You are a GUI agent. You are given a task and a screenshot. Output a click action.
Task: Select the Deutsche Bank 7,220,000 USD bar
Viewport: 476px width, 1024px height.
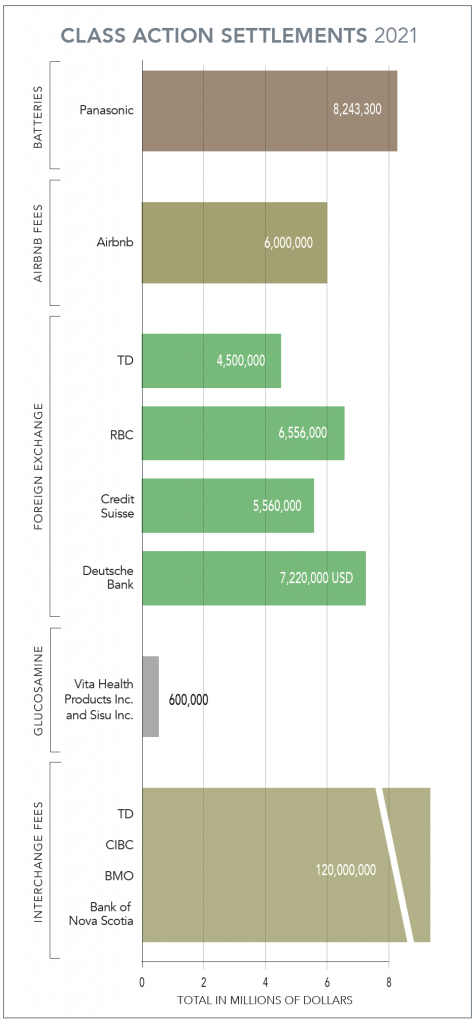[x=253, y=578]
